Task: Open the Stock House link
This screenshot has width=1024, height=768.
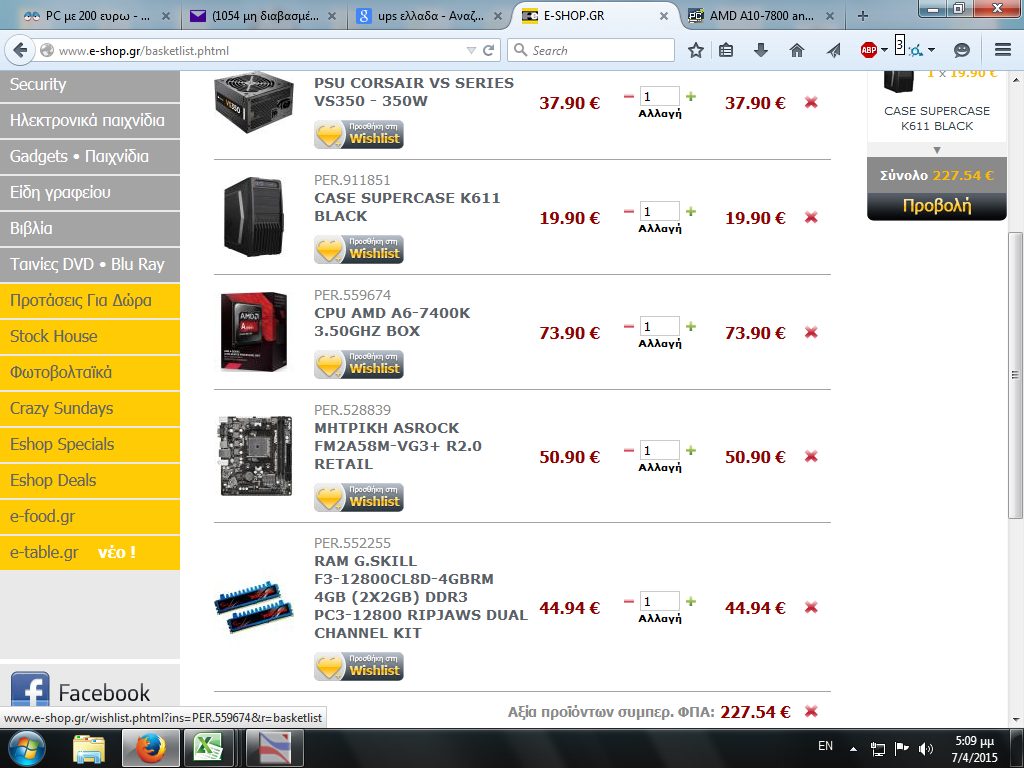Action: (90, 336)
